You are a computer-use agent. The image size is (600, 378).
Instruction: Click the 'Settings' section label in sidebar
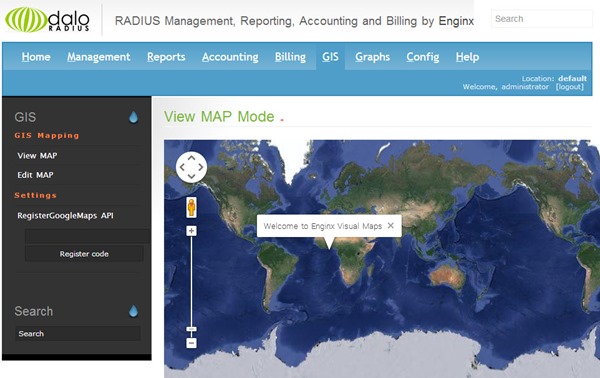(x=35, y=195)
